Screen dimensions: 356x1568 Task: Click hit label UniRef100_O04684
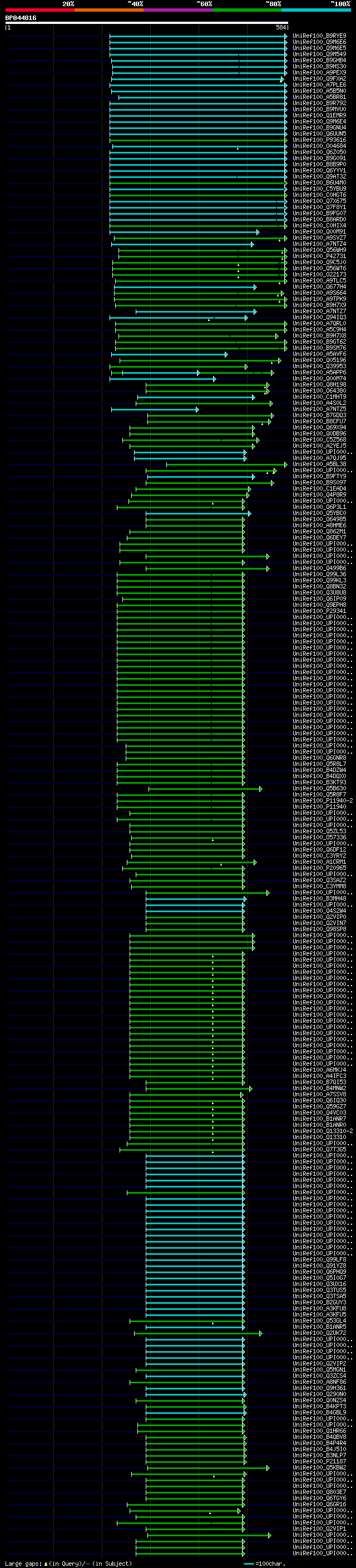click(x=319, y=146)
